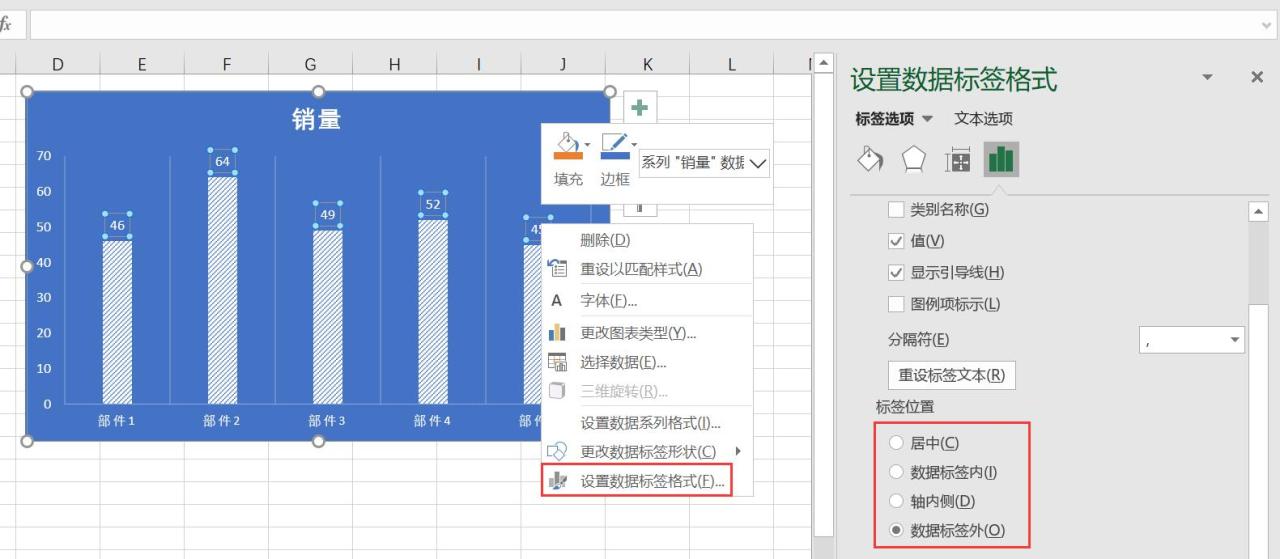Click the hatched bar for 部件2

click(223, 290)
